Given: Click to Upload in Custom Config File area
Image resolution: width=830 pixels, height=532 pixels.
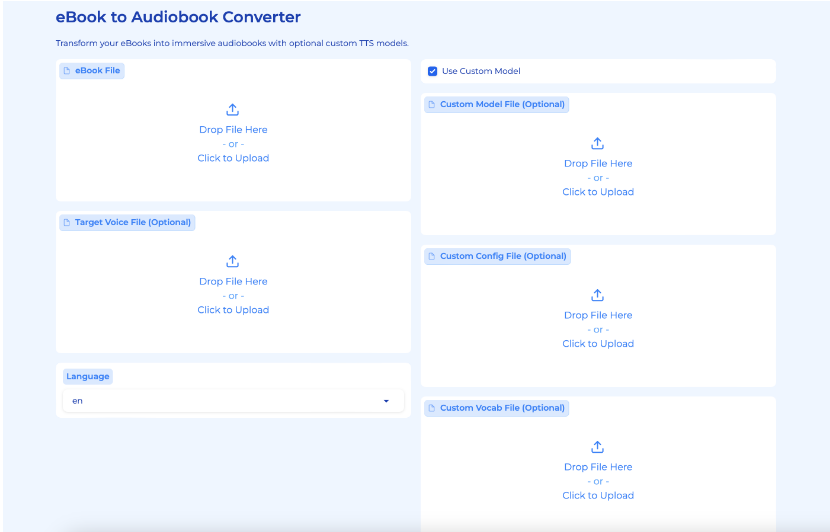Looking at the screenshot, I should [598, 344].
